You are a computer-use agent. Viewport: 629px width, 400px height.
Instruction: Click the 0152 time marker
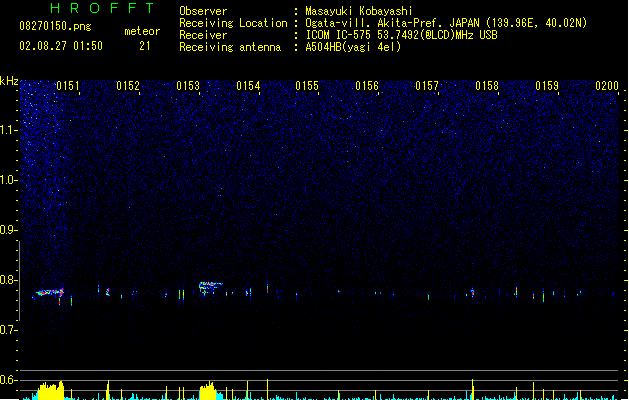128,86
